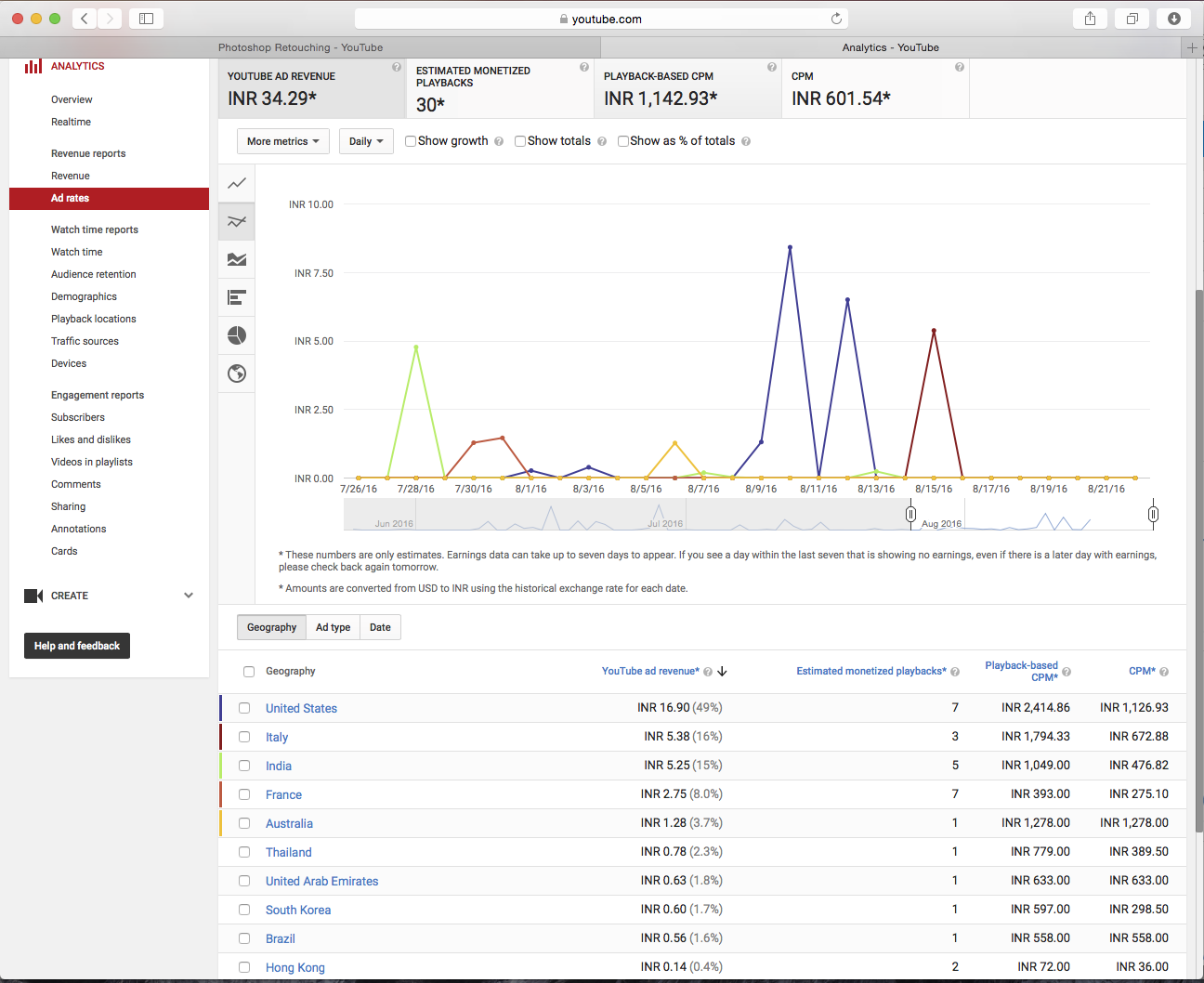Open Ad rates in sidebar menu
1204x983 pixels.
pos(109,198)
